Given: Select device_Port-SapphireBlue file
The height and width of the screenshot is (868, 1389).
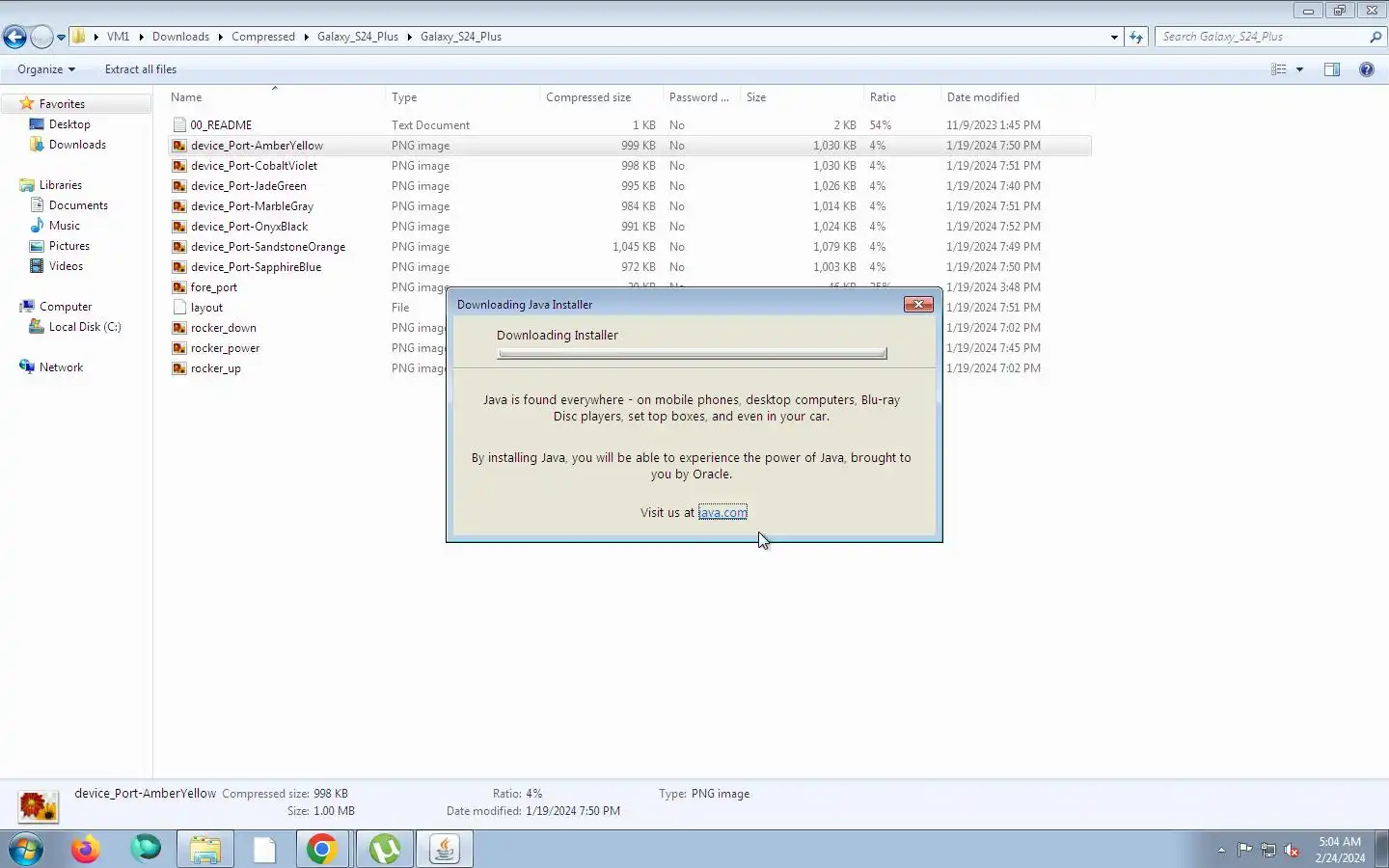Looking at the screenshot, I should [x=256, y=267].
